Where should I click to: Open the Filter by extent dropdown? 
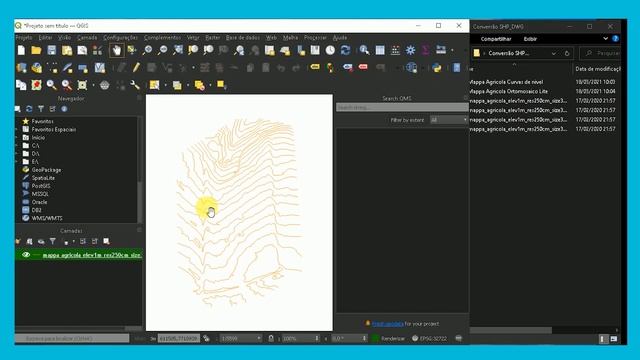[449, 120]
